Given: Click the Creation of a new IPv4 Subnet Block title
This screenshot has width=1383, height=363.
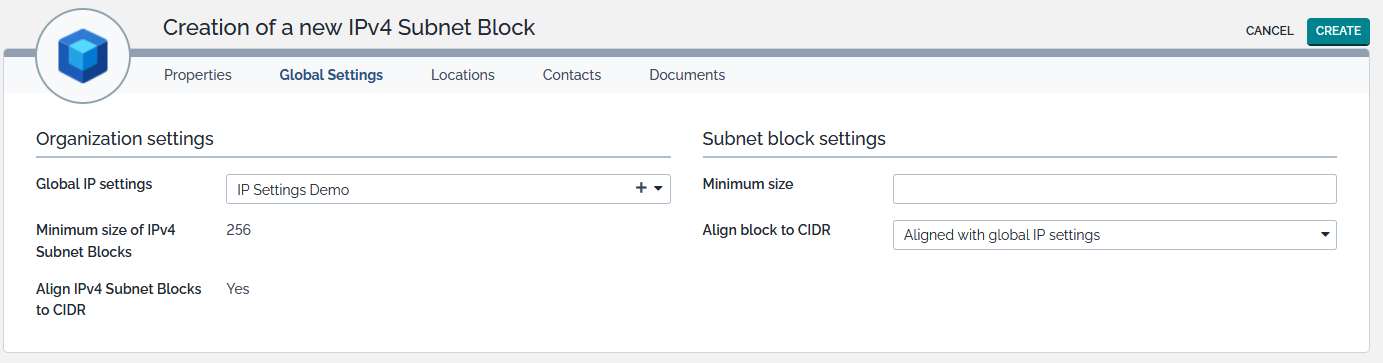Looking at the screenshot, I should pos(349,28).
